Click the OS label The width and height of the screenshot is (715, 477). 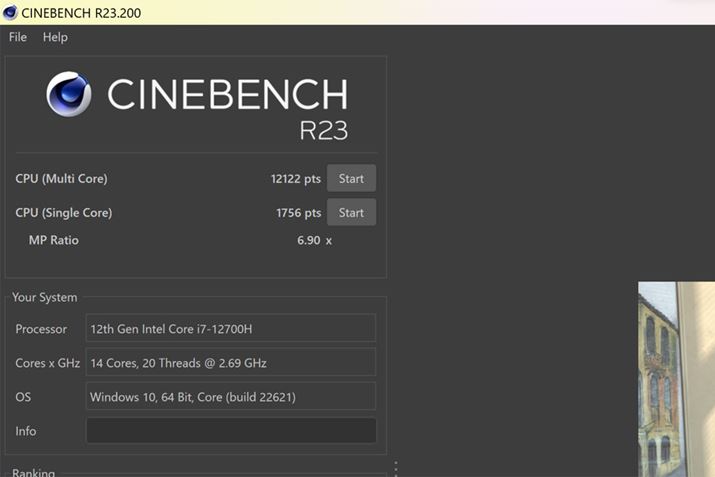point(23,397)
